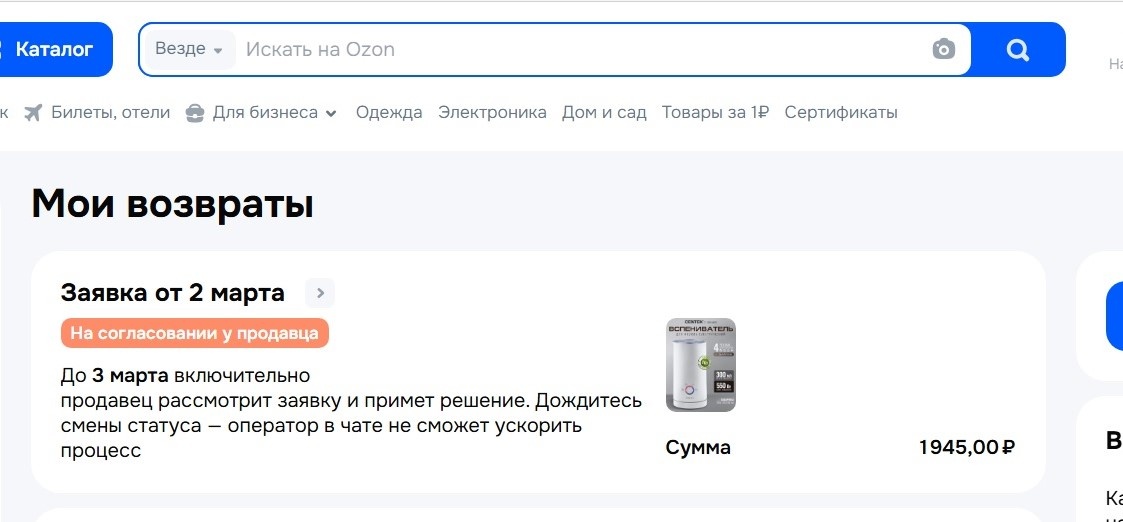Go to Одежда category
Screen dimensions: 1123x522
pyautogui.click(x=389, y=112)
